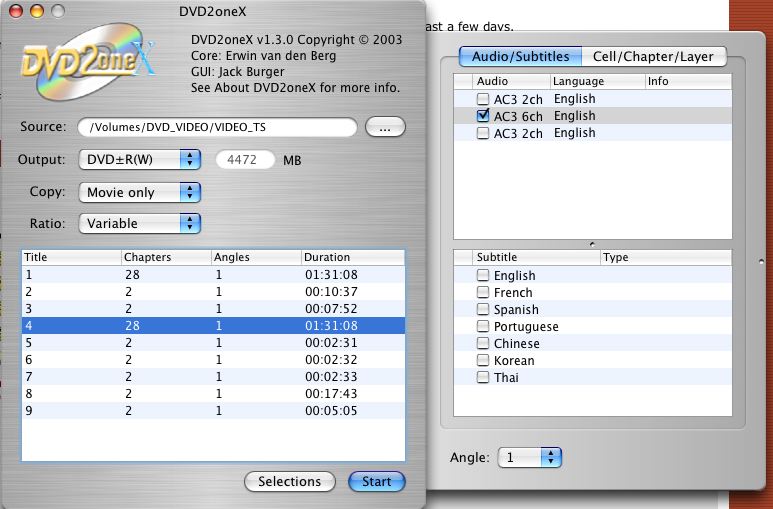Screen dimensions: 773x509
Task: Select title 6 row with 00:02:32
Action: point(213,360)
